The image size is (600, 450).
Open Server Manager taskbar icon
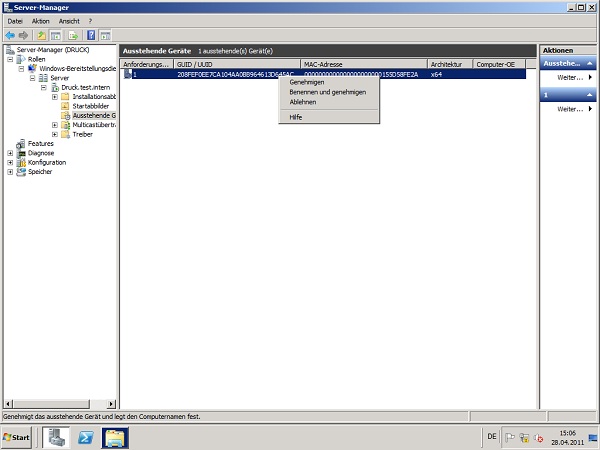[x=56, y=437]
